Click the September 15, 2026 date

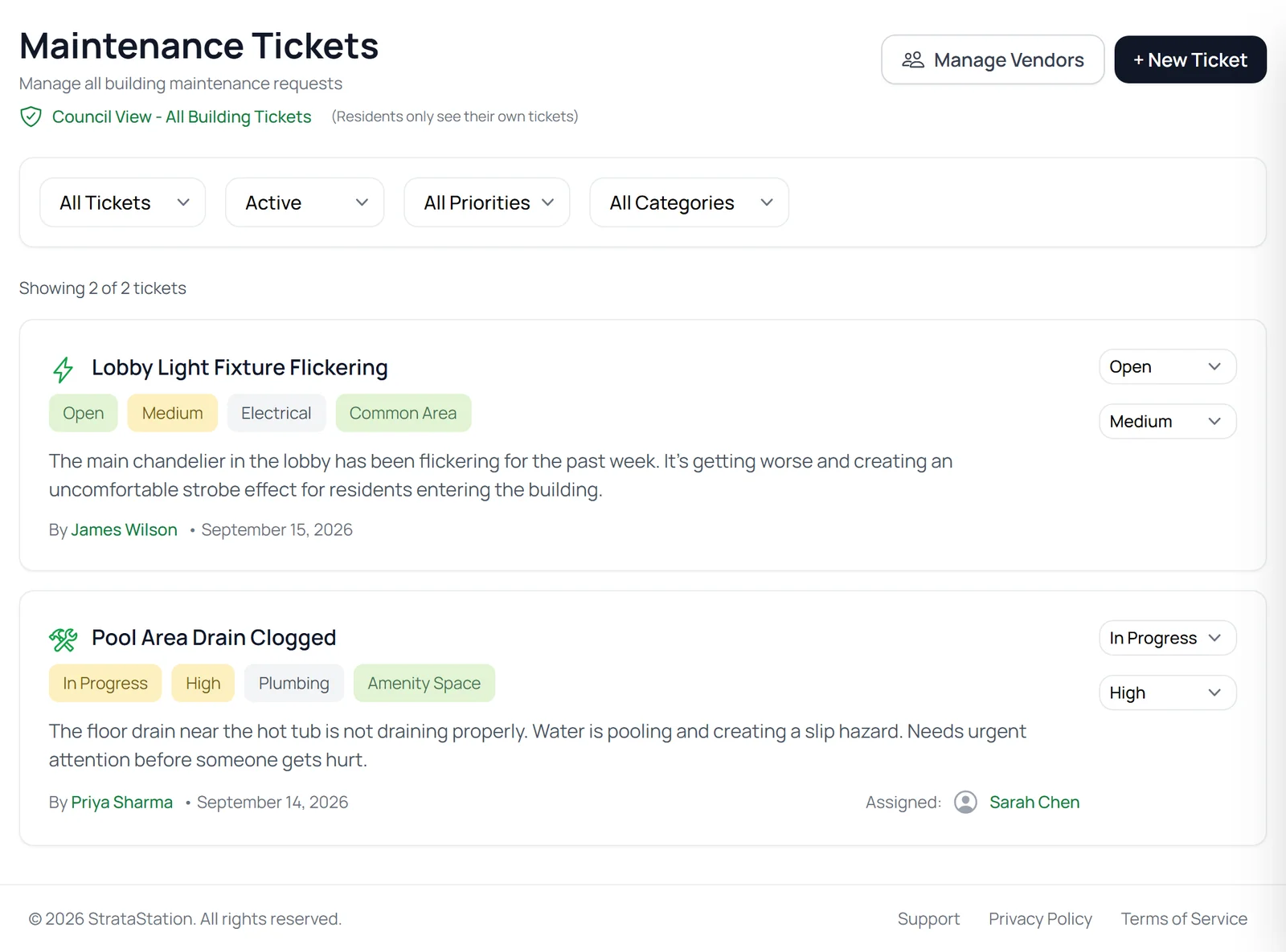(x=277, y=530)
